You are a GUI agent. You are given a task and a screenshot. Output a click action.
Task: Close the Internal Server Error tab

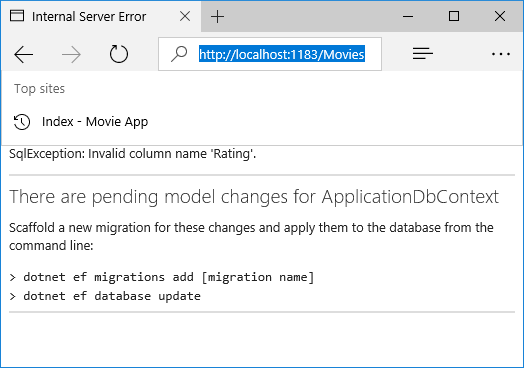point(185,16)
